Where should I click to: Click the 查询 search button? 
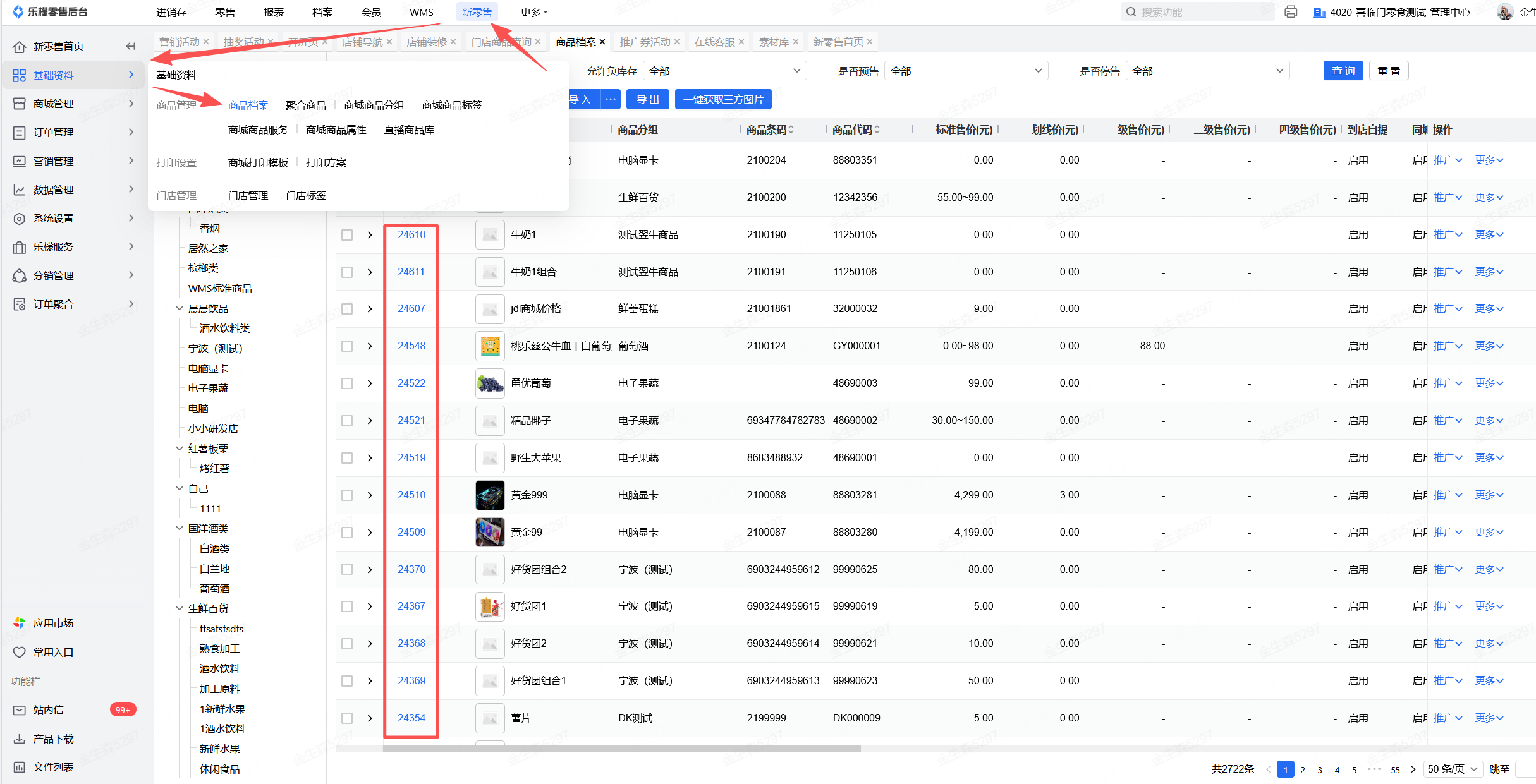(1343, 71)
